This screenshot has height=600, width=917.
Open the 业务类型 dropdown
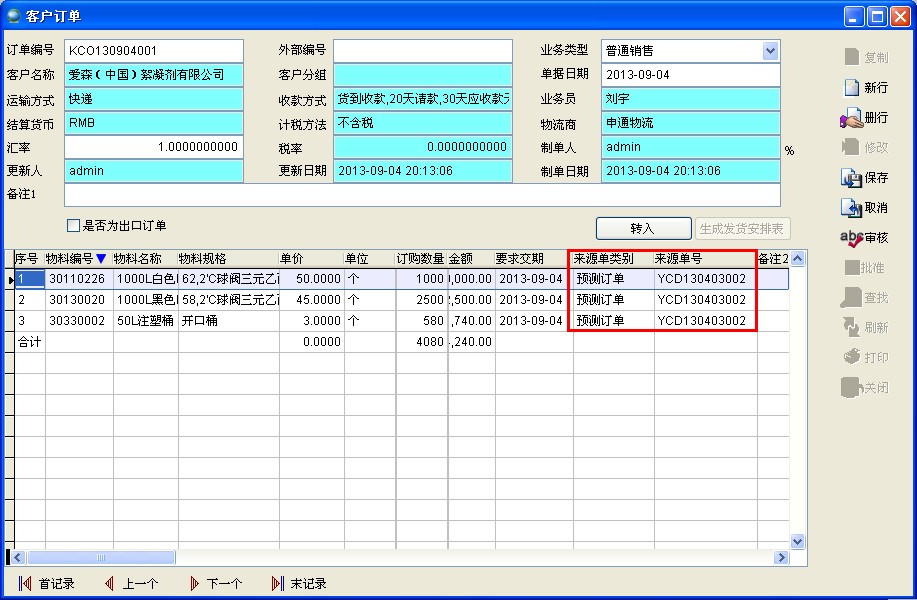point(769,51)
